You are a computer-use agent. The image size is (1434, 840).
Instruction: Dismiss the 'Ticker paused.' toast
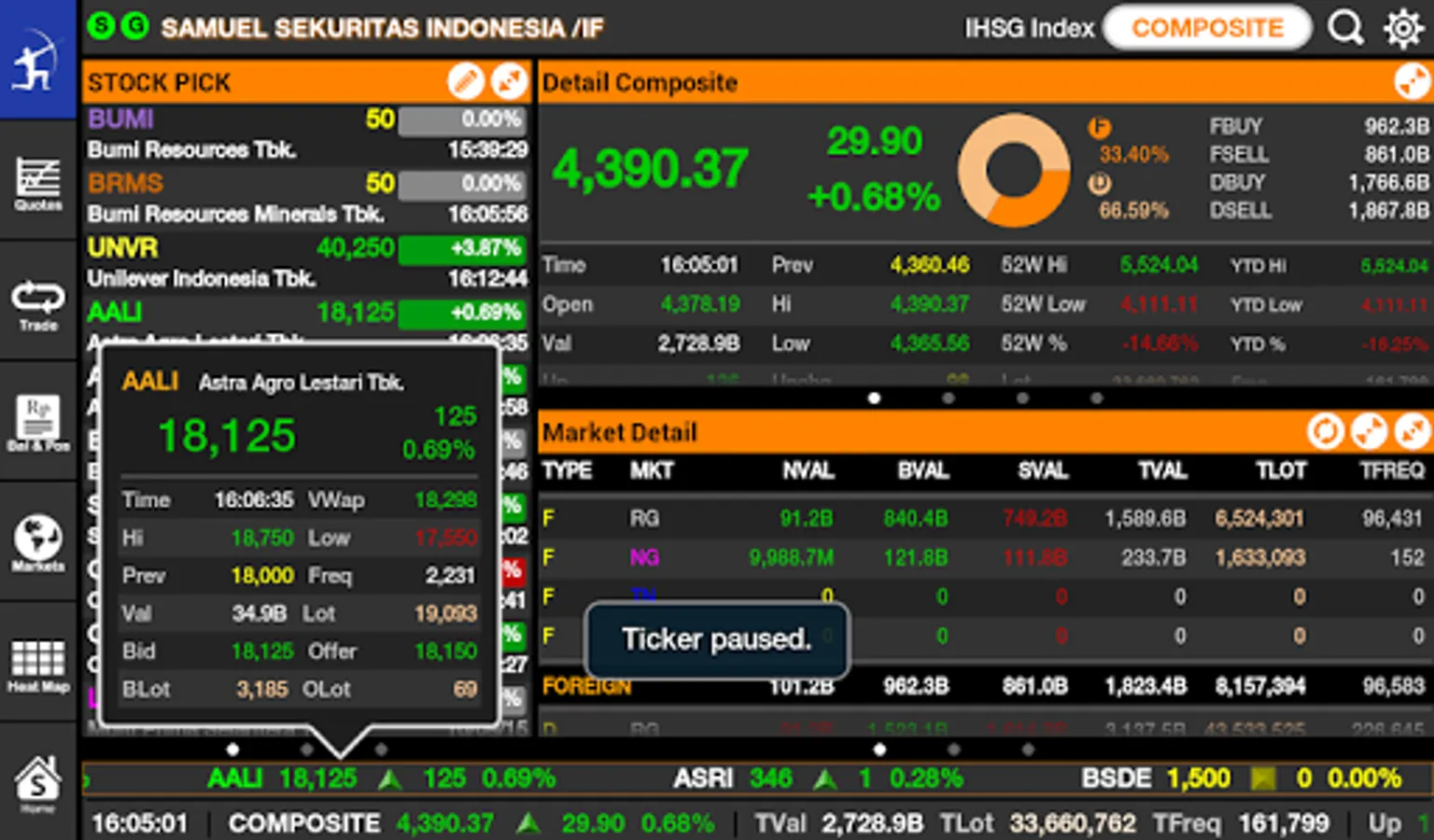(x=717, y=639)
